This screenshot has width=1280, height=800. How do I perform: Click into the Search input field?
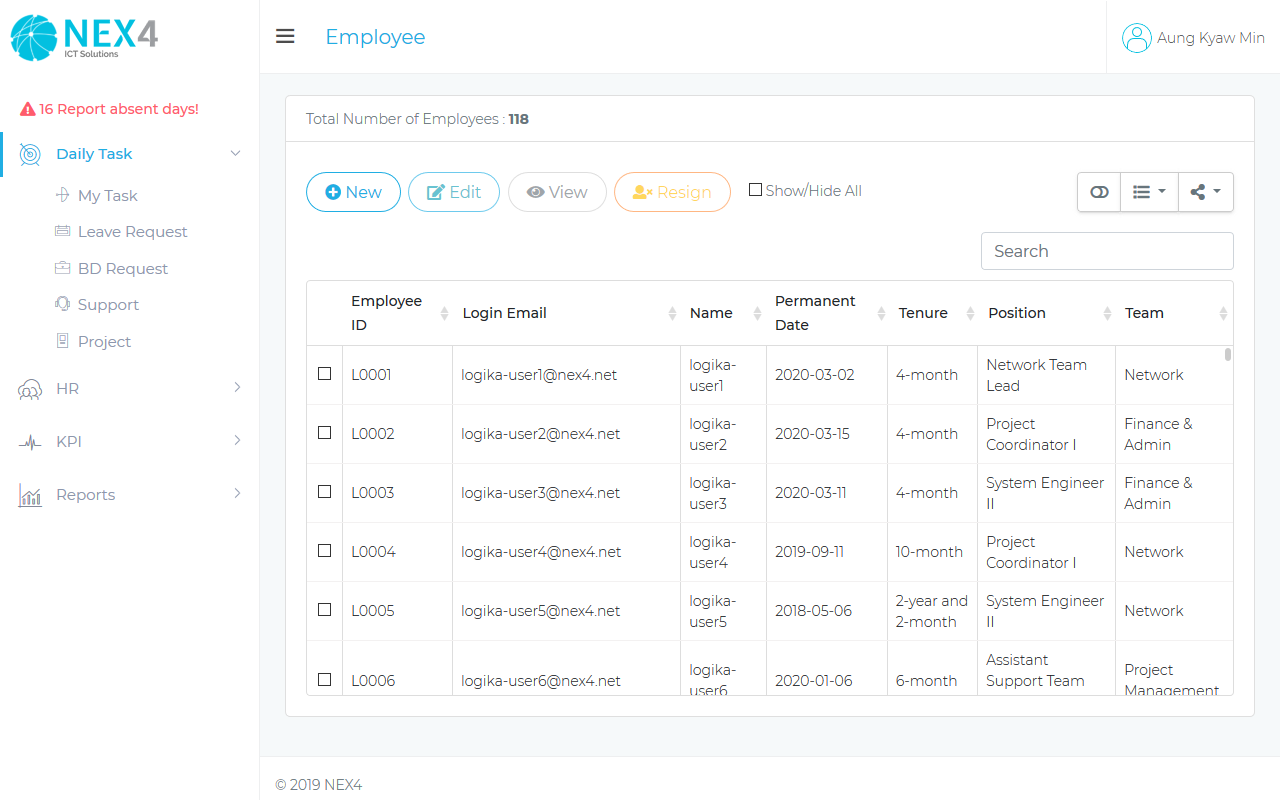click(1106, 251)
